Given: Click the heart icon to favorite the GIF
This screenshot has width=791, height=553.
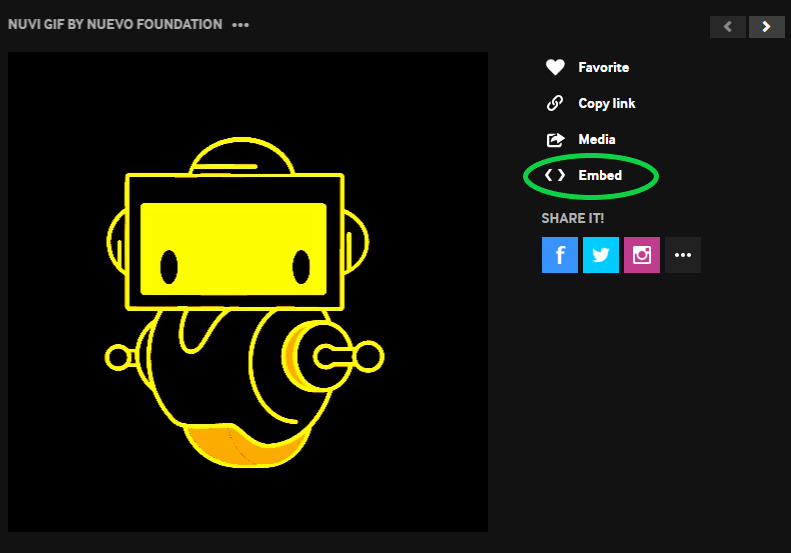Looking at the screenshot, I should coord(555,67).
